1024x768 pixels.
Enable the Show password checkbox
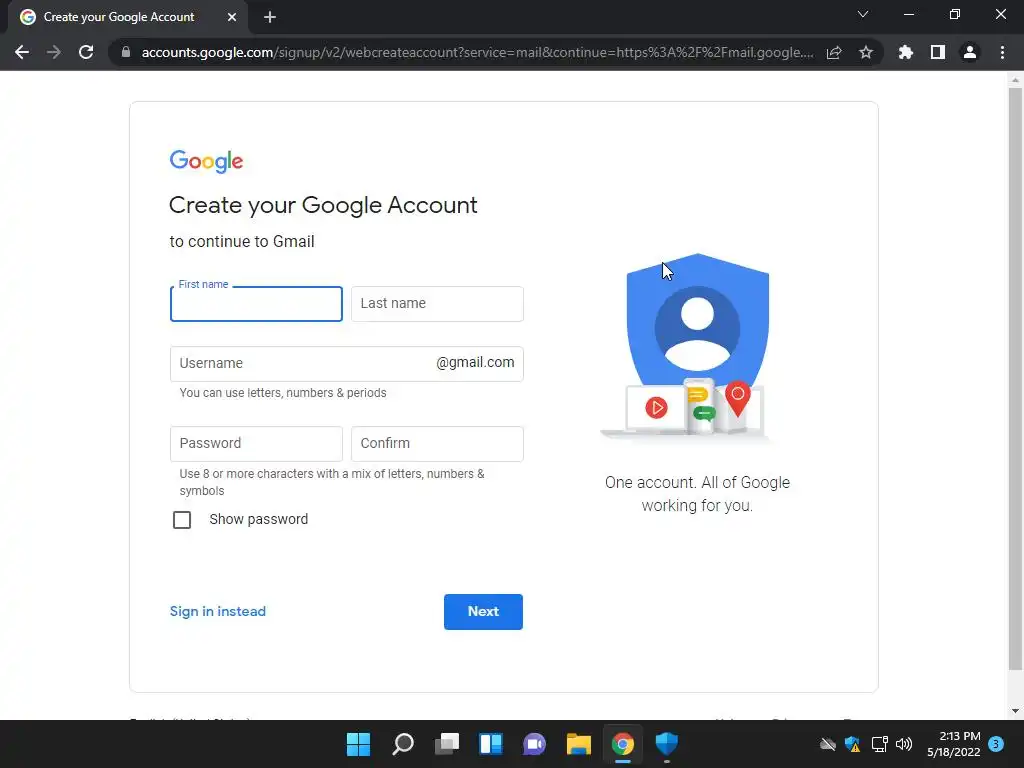(182, 520)
